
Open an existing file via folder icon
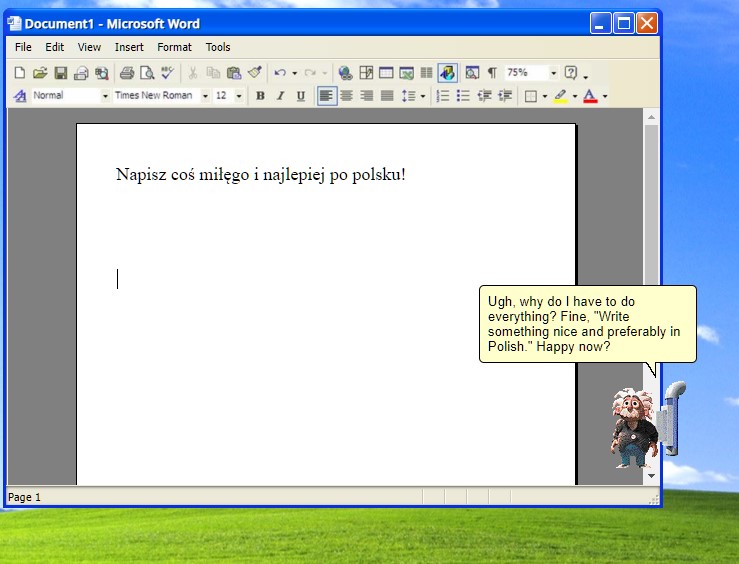40,73
